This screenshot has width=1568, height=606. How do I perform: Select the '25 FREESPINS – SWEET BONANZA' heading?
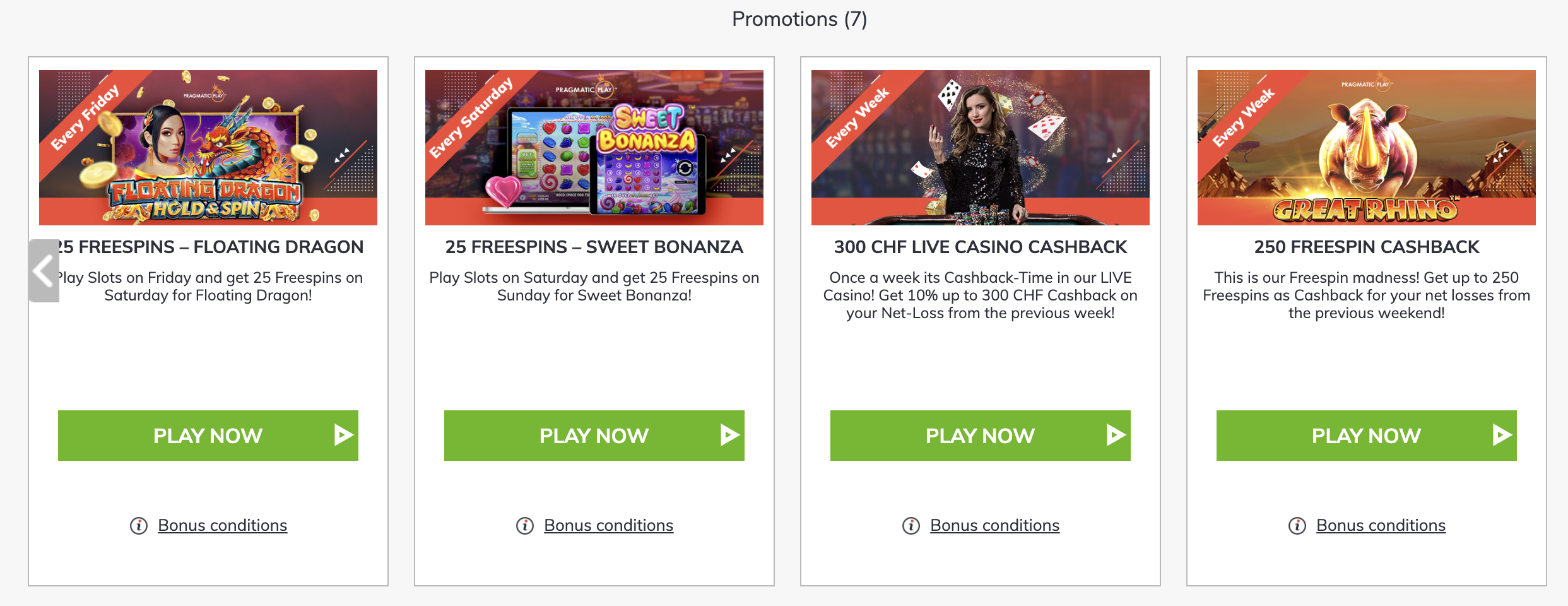coord(594,247)
